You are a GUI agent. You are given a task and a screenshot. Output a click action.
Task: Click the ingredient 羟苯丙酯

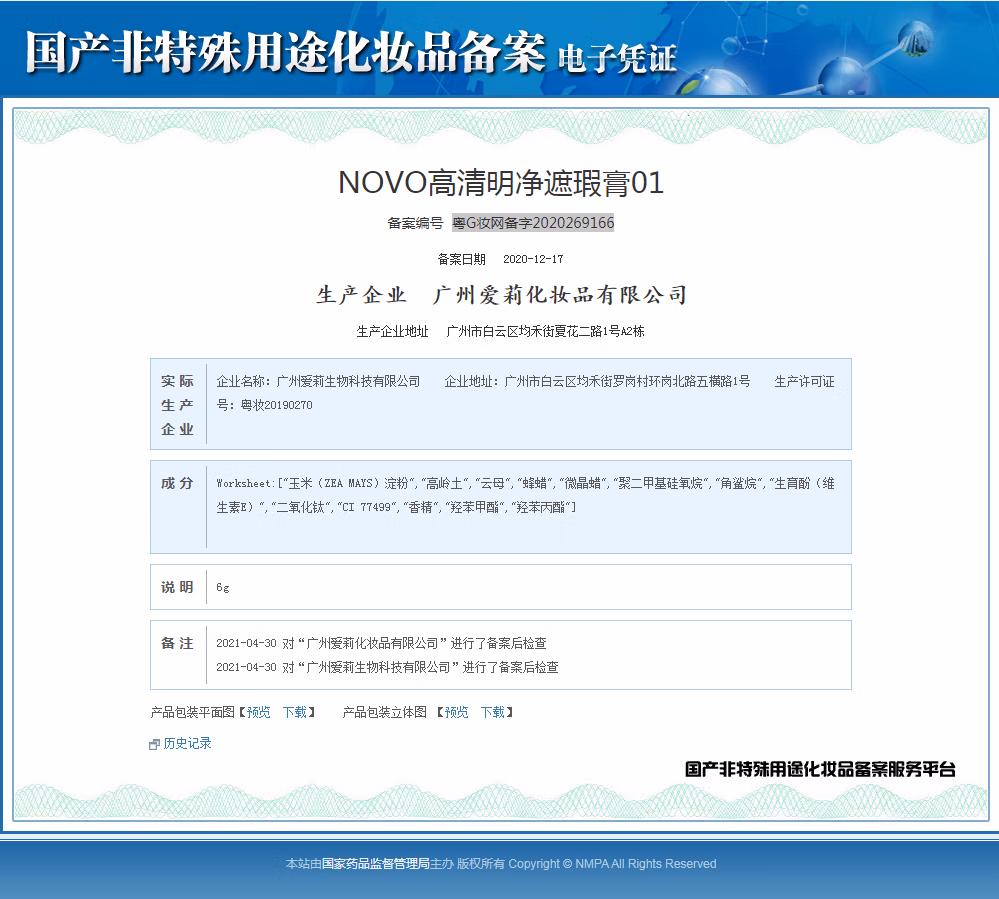[x=540, y=508]
